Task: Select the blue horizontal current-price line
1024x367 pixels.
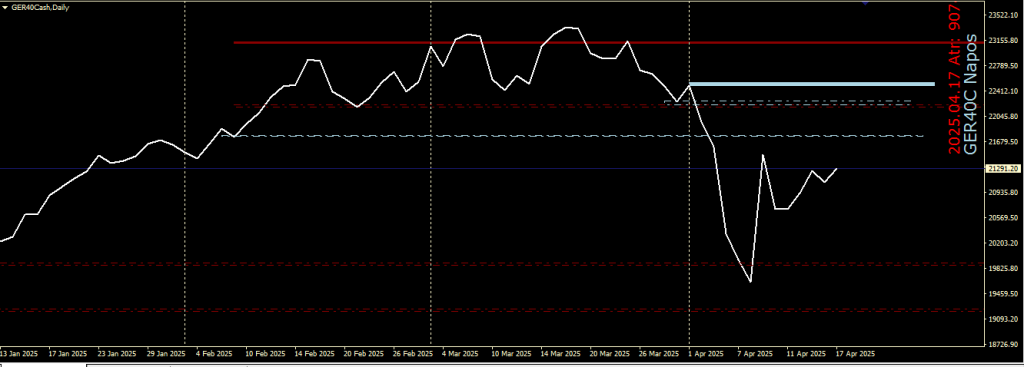Action: [x=492, y=169]
